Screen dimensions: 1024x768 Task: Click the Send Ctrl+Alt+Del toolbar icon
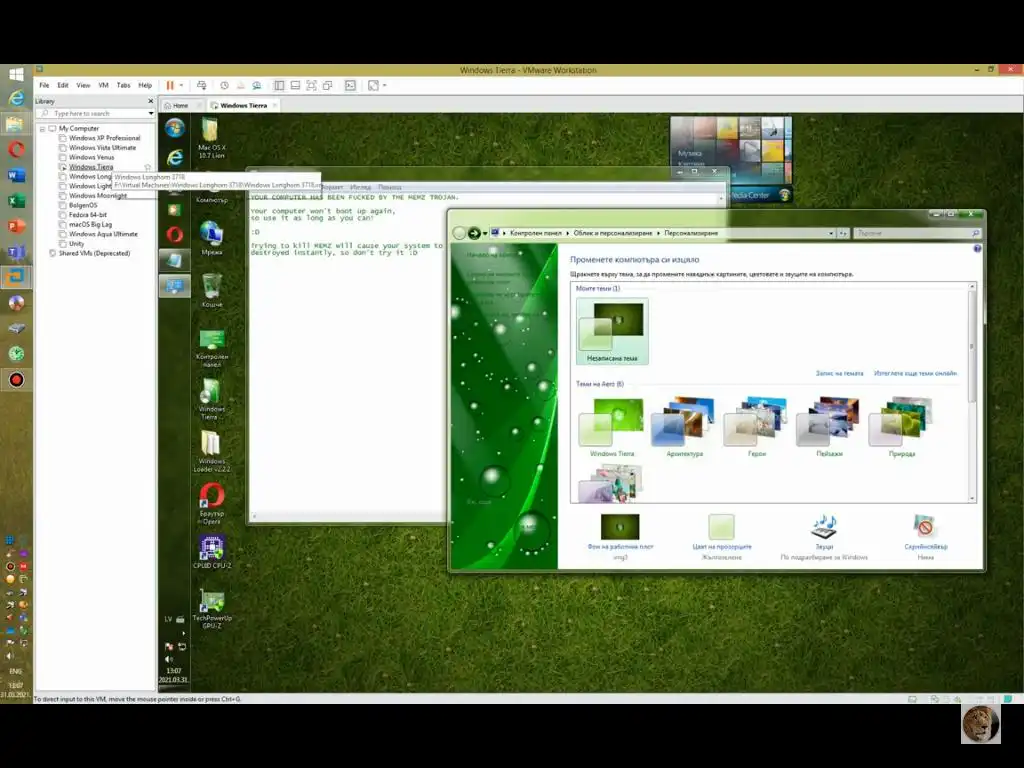pos(202,86)
